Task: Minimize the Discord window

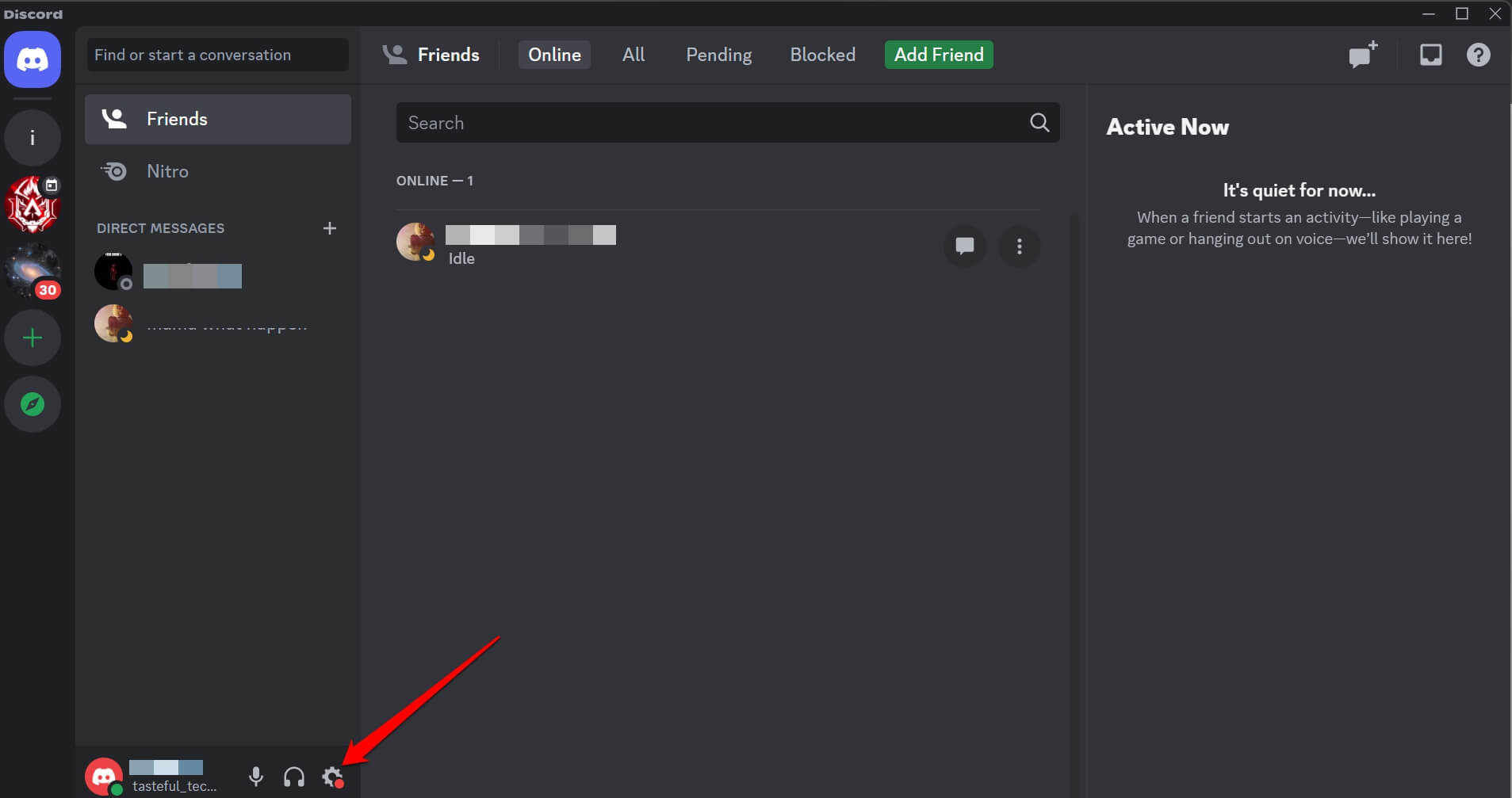Action: (x=1429, y=13)
